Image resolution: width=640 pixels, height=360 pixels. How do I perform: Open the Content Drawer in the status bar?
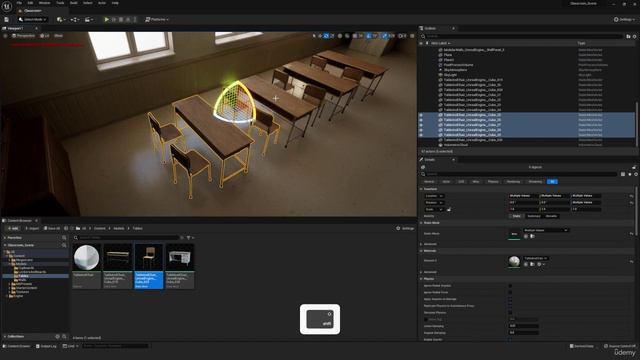click(x=17, y=346)
